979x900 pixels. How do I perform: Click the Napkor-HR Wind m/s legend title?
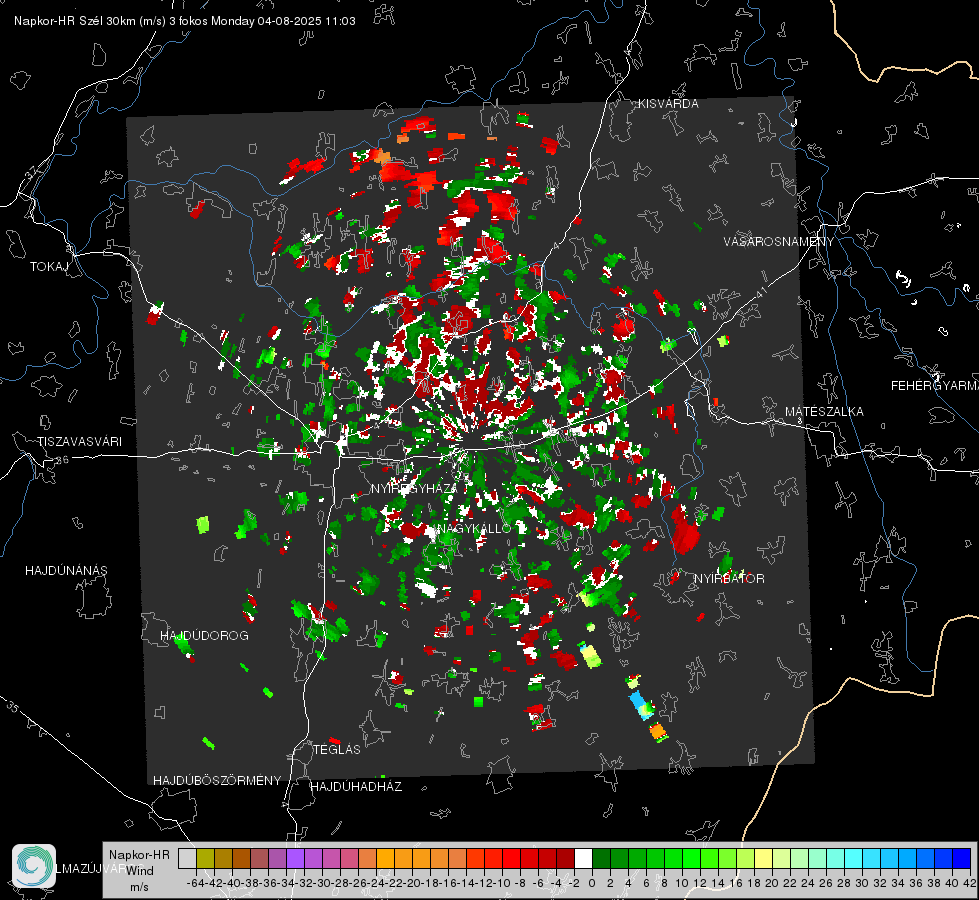(139, 871)
